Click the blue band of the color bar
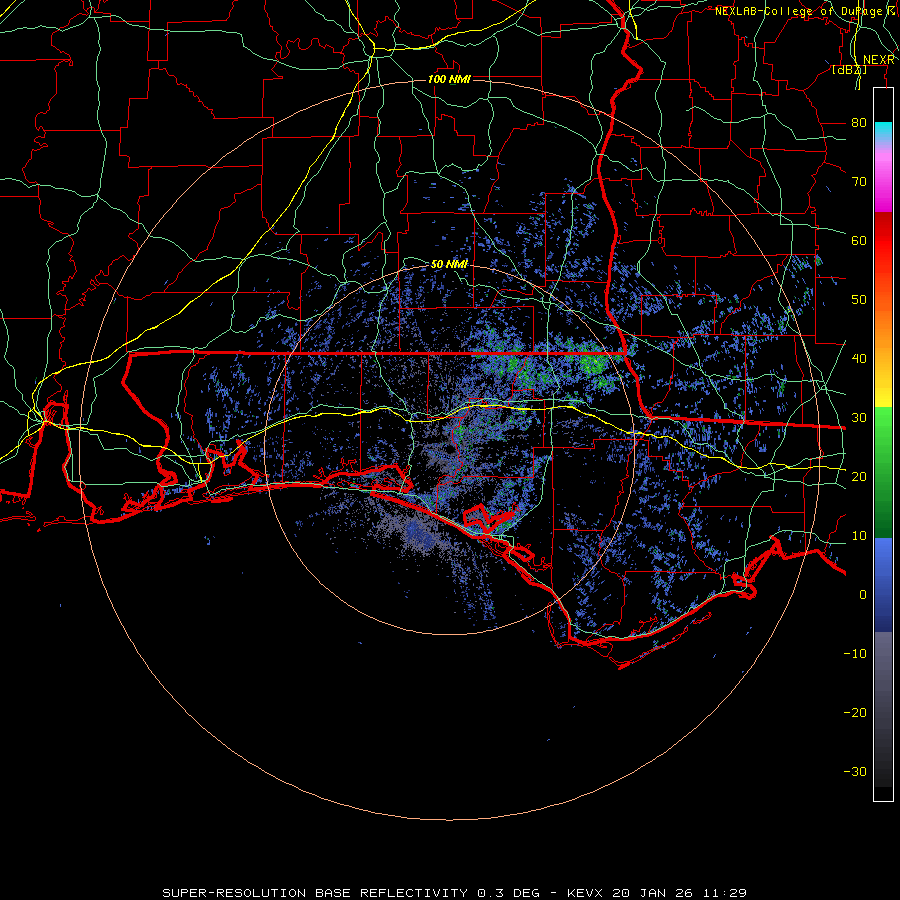 883,585
